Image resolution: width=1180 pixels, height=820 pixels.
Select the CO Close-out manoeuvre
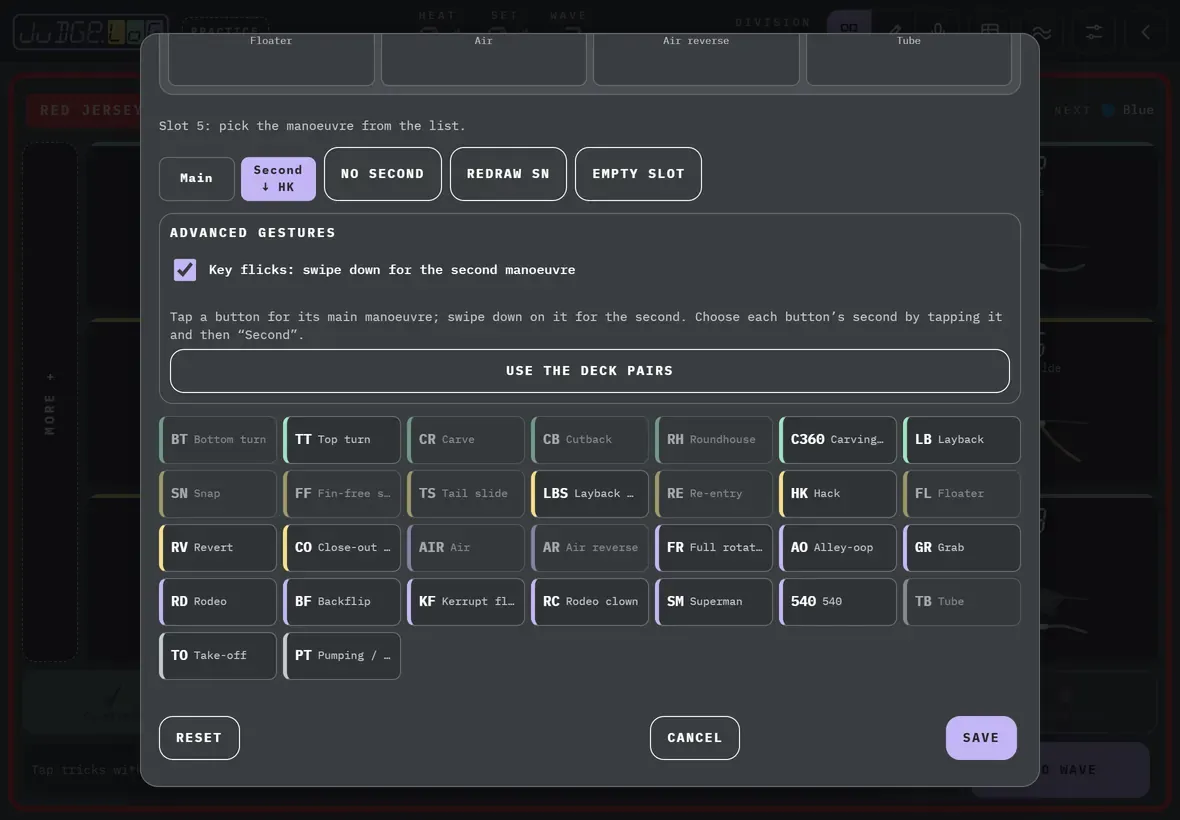342,548
